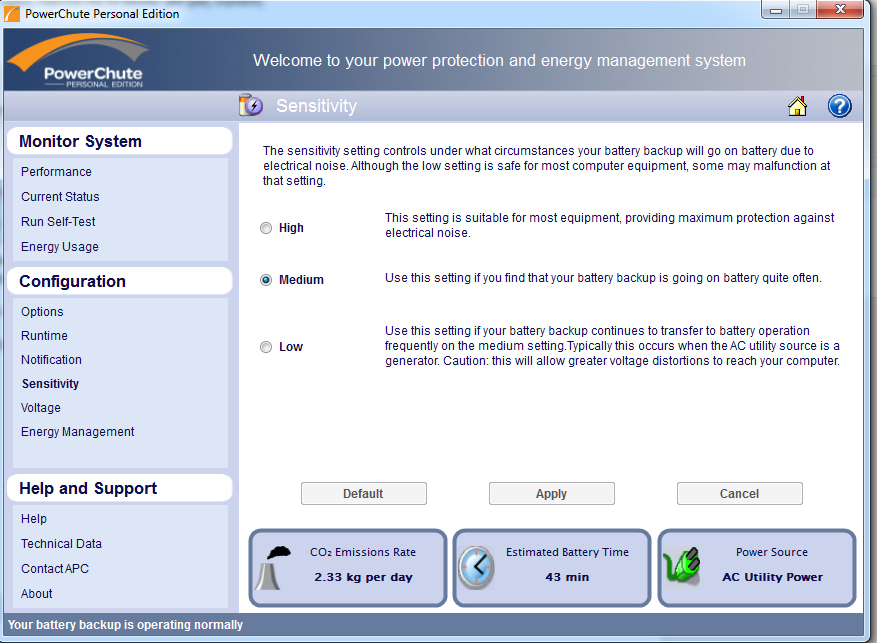
Task: Click the 'Estimated Battery Time' label
Action: pos(568,552)
